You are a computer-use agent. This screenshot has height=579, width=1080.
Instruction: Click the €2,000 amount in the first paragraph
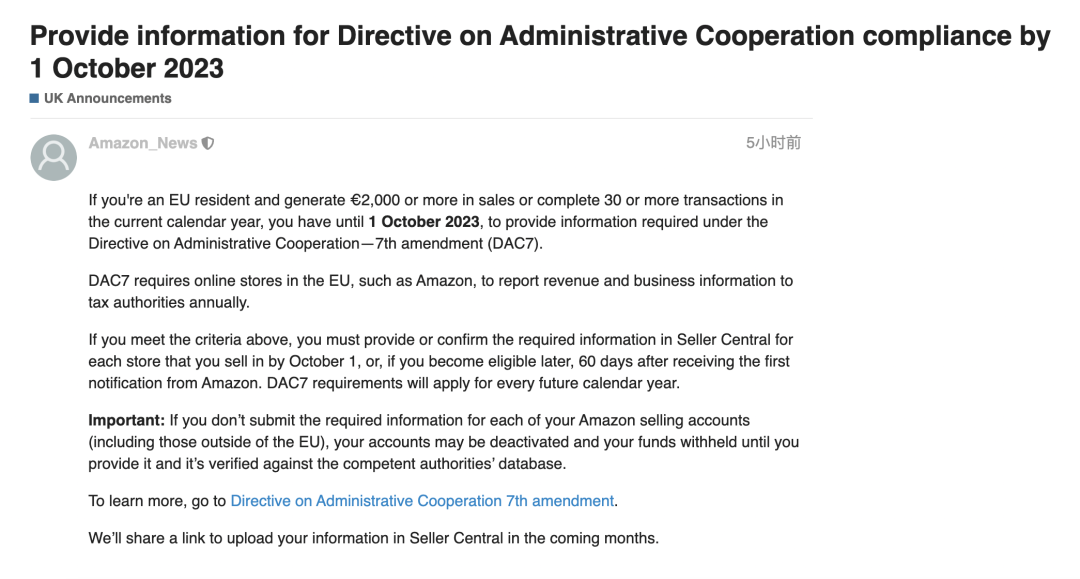(x=375, y=200)
